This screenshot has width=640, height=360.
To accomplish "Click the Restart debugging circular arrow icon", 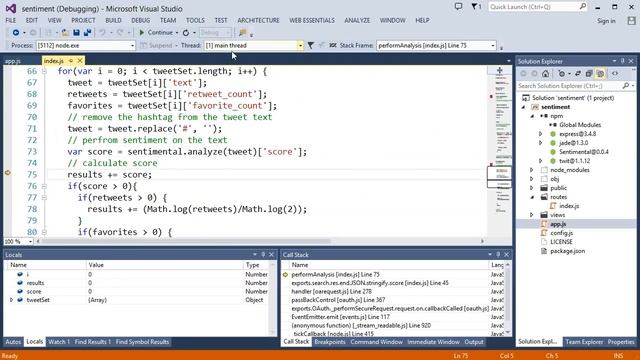I will pyautogui.click(x=186, y=33).
